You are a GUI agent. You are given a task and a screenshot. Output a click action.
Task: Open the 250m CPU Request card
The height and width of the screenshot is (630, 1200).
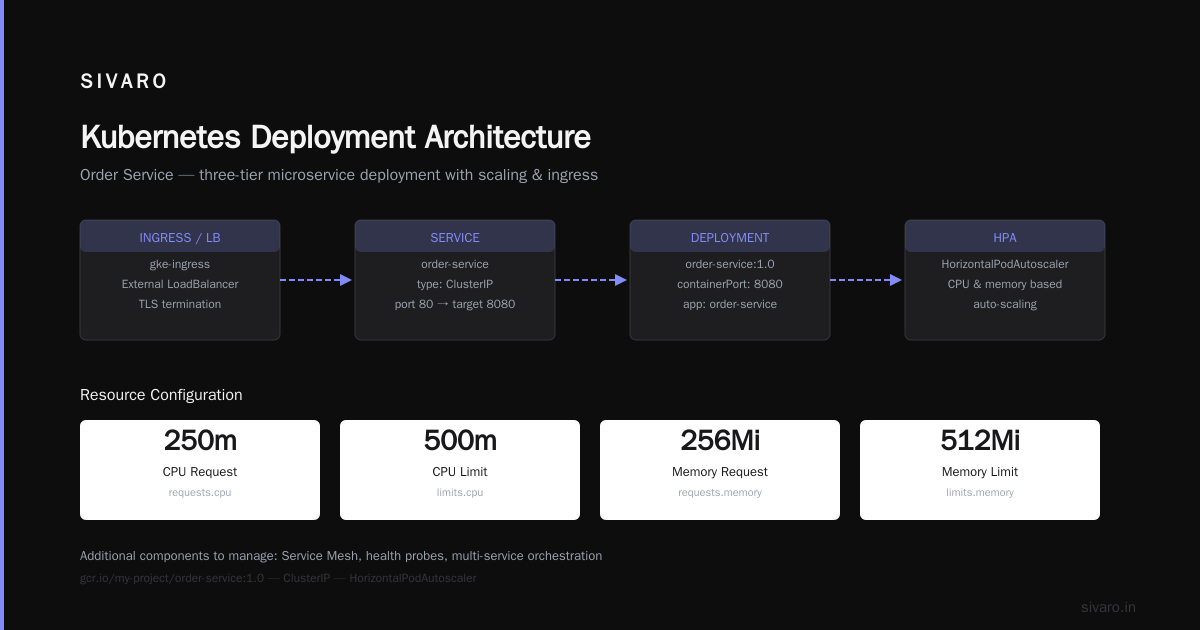coord(200,470)
